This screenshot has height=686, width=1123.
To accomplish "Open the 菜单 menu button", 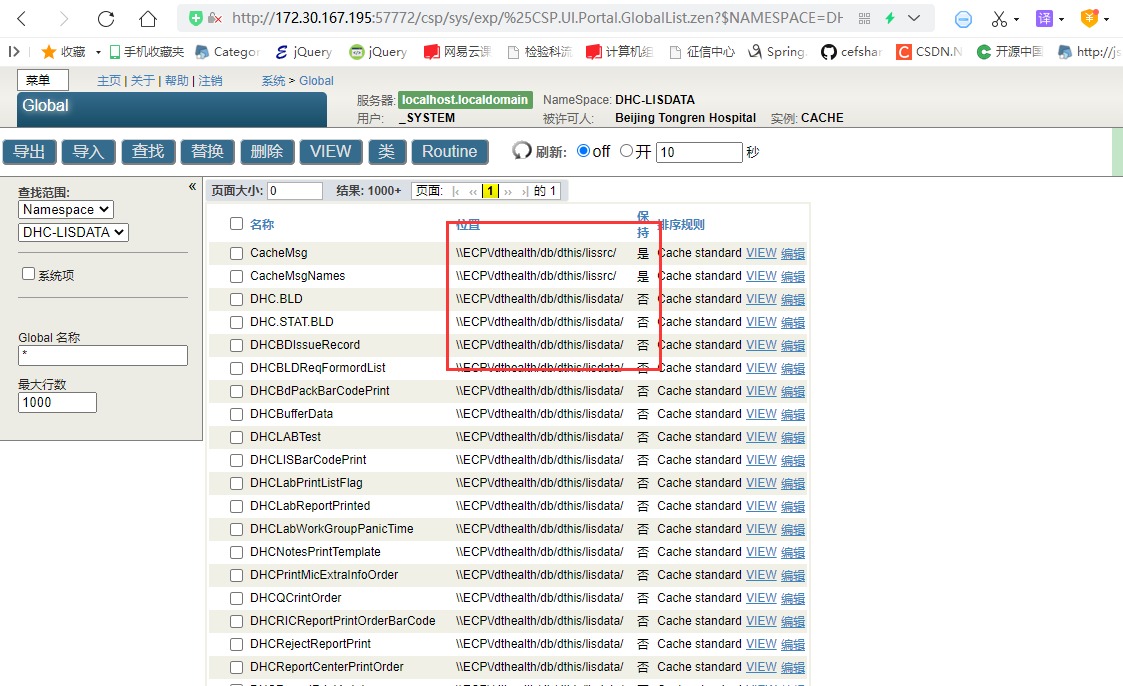I will [43, 80].
